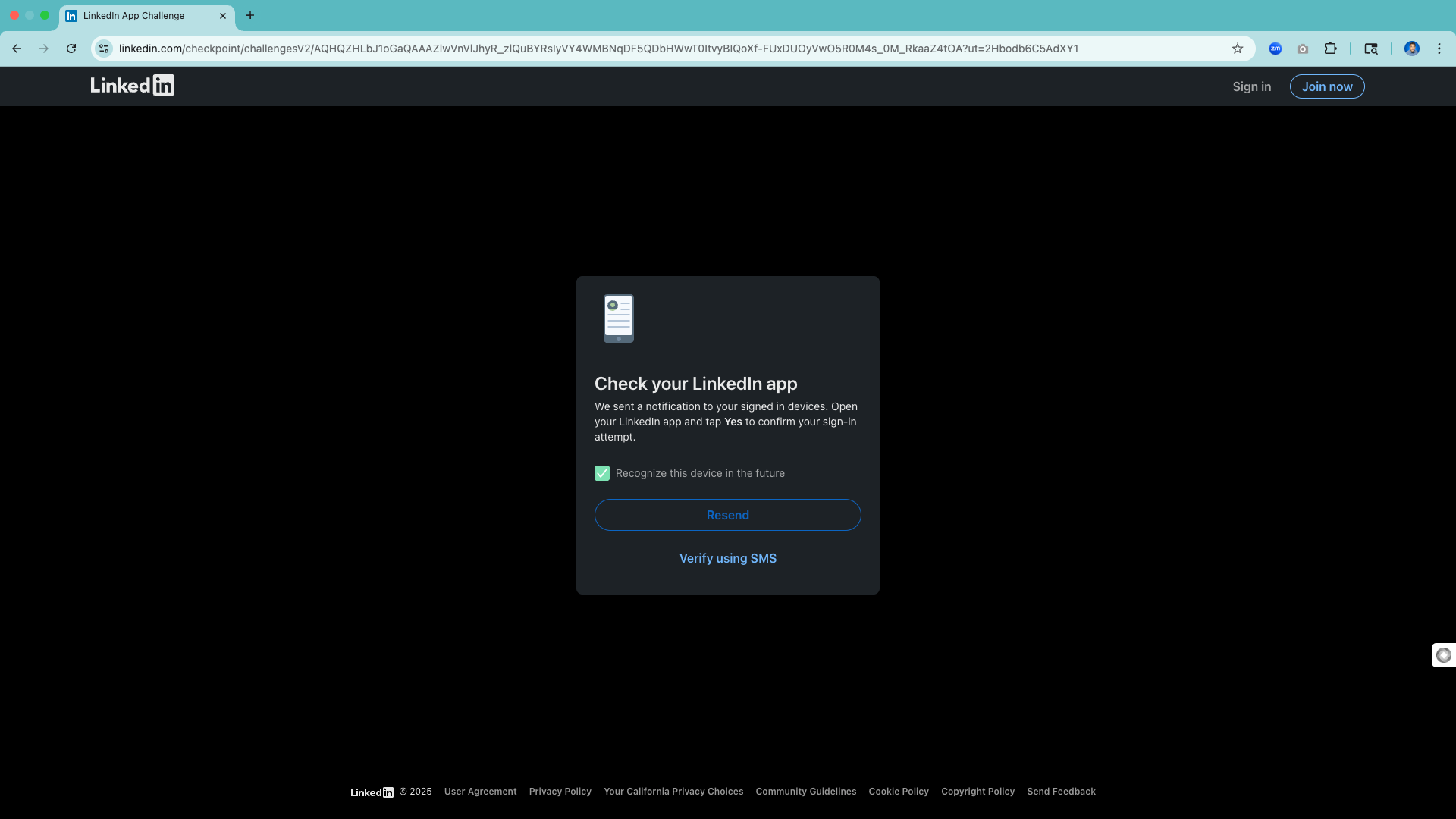Image resolution: width=1456 pixels, height=819 pixels.
Task: Click Sign in link in header
Action: click(1251, 86)
